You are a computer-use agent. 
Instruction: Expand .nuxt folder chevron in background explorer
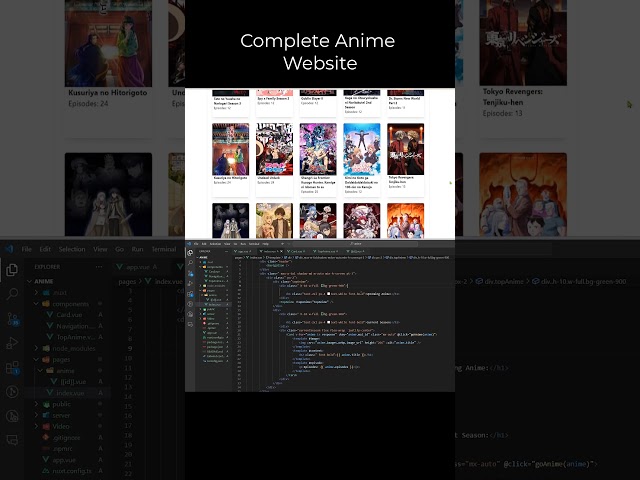click(x=37, y=293)
